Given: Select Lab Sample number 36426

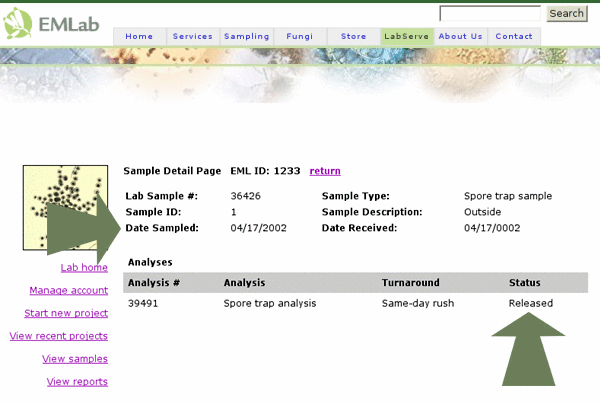Looking at the screenshot, I should pos(245,196).
